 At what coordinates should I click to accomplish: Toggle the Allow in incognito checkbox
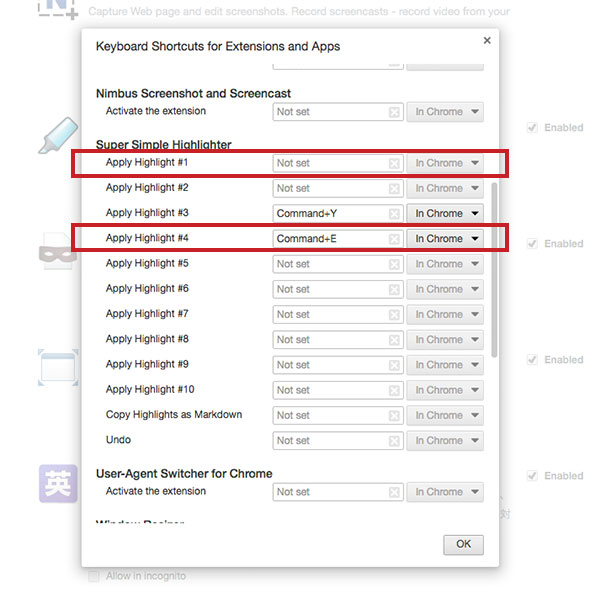(94, 576)
